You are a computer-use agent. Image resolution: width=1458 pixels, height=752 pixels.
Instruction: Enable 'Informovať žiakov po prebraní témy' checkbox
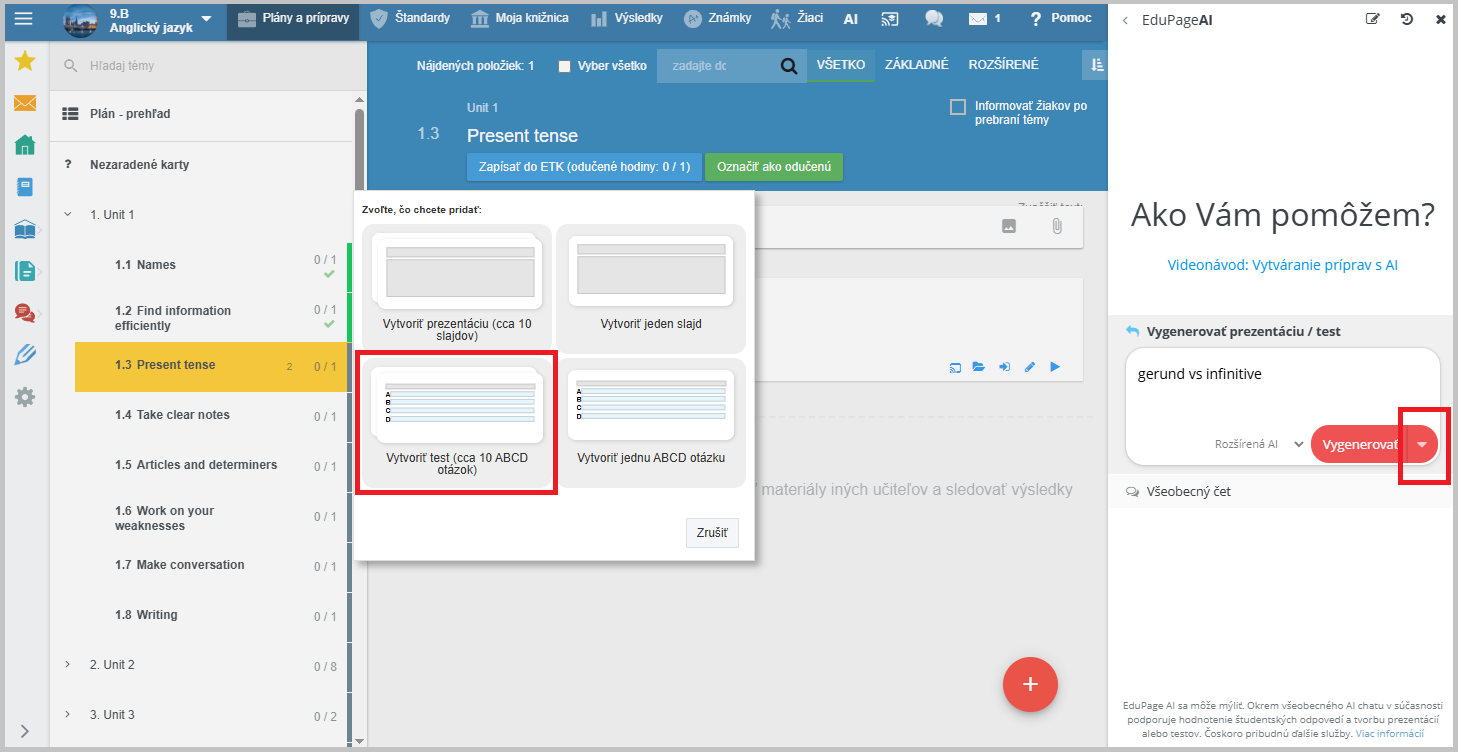(x=958, y=107)
